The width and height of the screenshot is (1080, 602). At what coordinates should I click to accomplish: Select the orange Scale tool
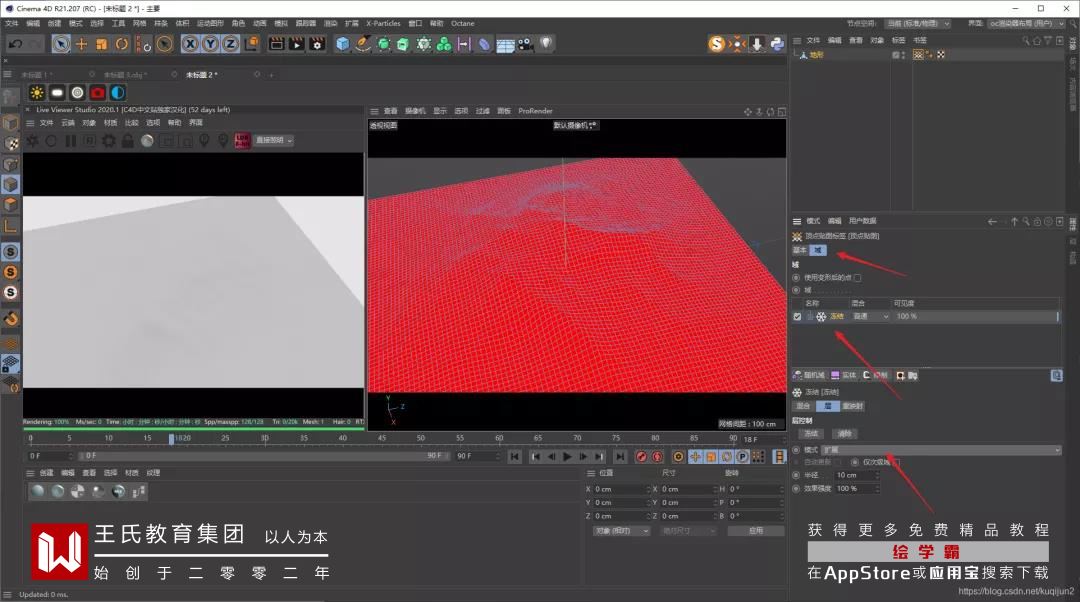[x=101, y=44]
